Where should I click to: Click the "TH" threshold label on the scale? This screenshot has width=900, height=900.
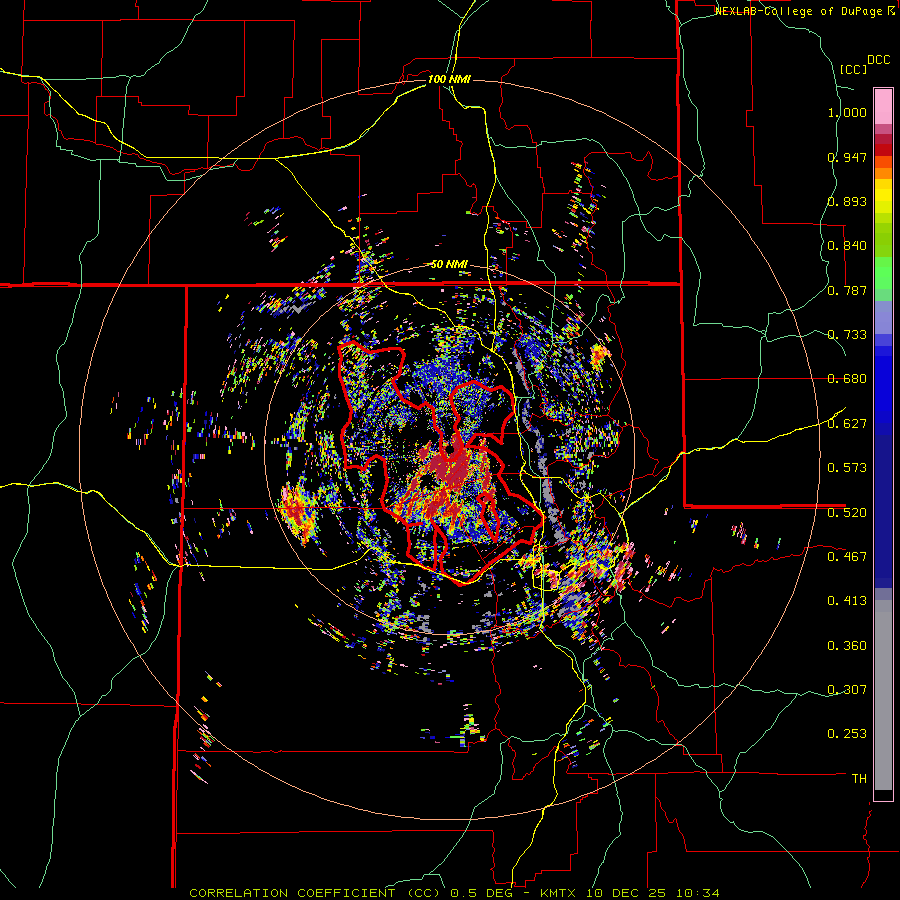859,779
